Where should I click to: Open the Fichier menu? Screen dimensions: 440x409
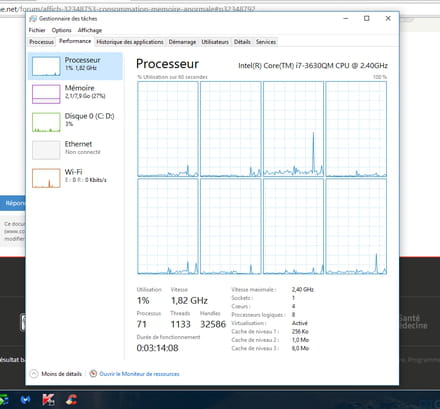point(37,30)
